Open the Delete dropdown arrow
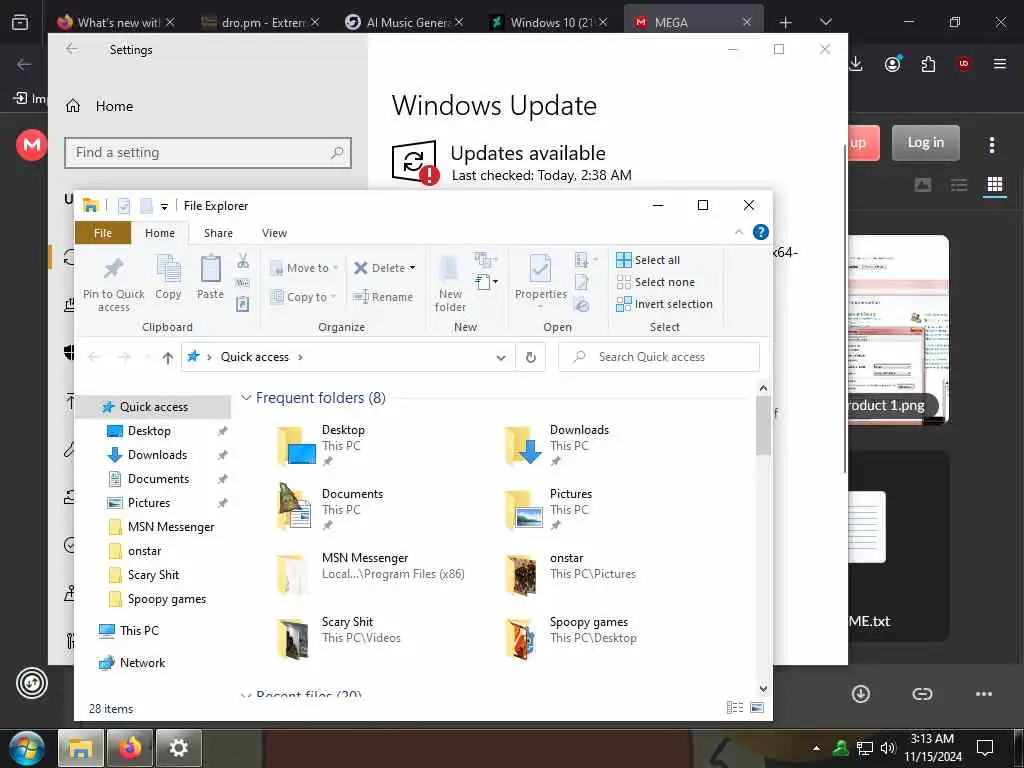This screenshot has width=1024, height=768. coord(412,268)
